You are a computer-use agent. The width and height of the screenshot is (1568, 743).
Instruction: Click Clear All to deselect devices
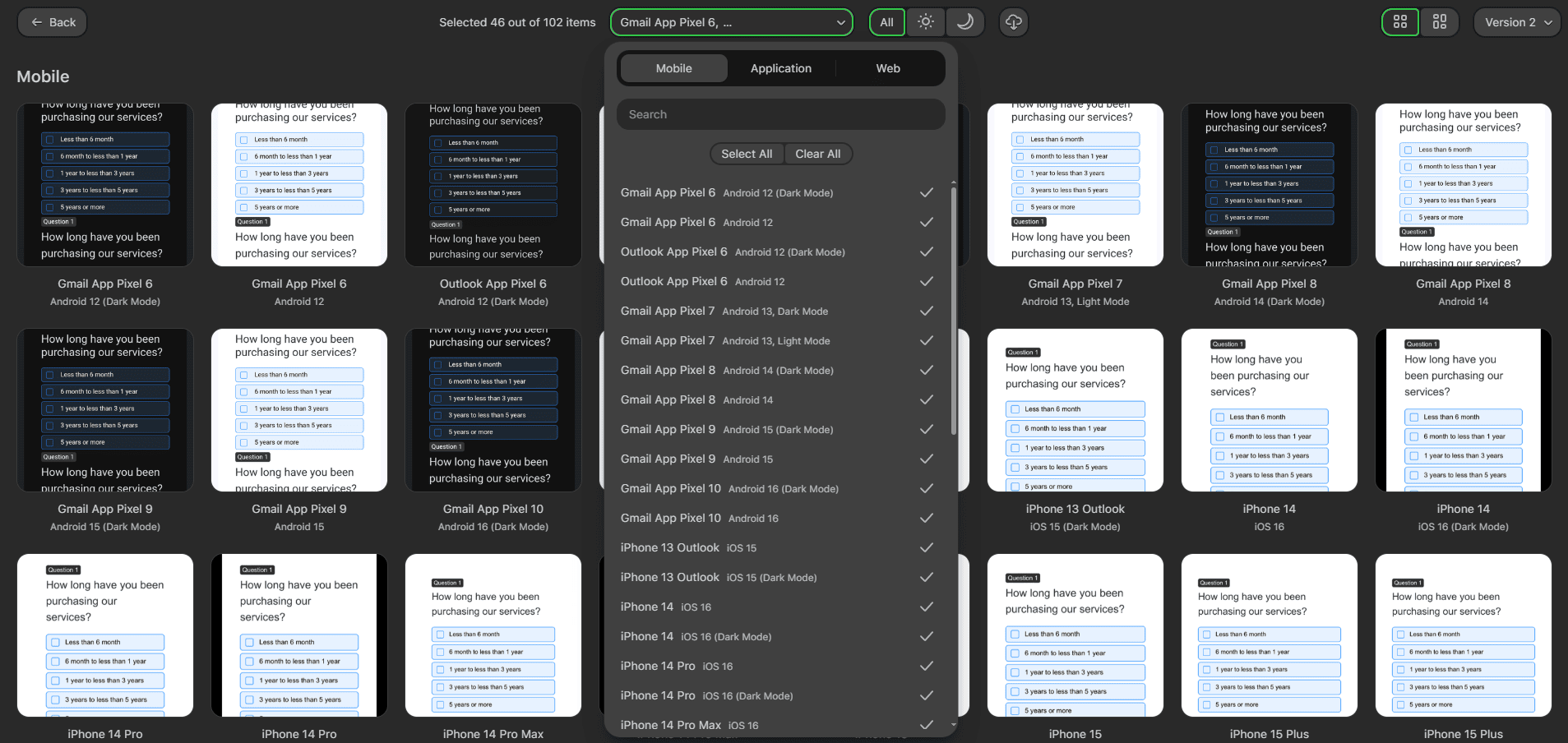tap(817, 154)
